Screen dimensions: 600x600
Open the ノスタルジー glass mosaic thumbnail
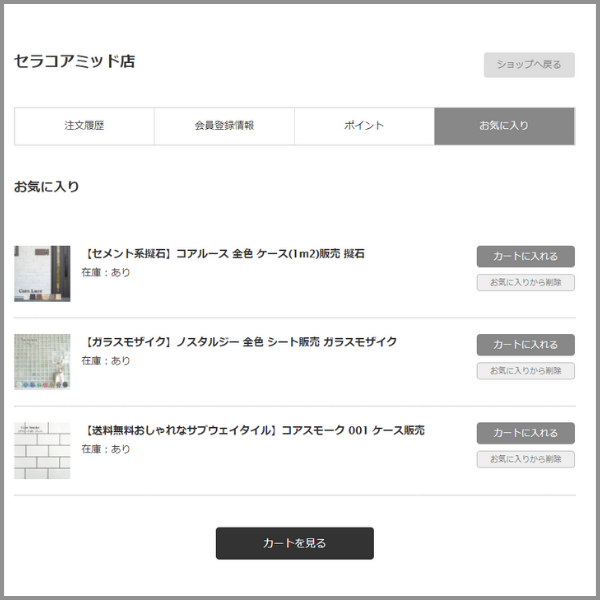click(42, 361)
